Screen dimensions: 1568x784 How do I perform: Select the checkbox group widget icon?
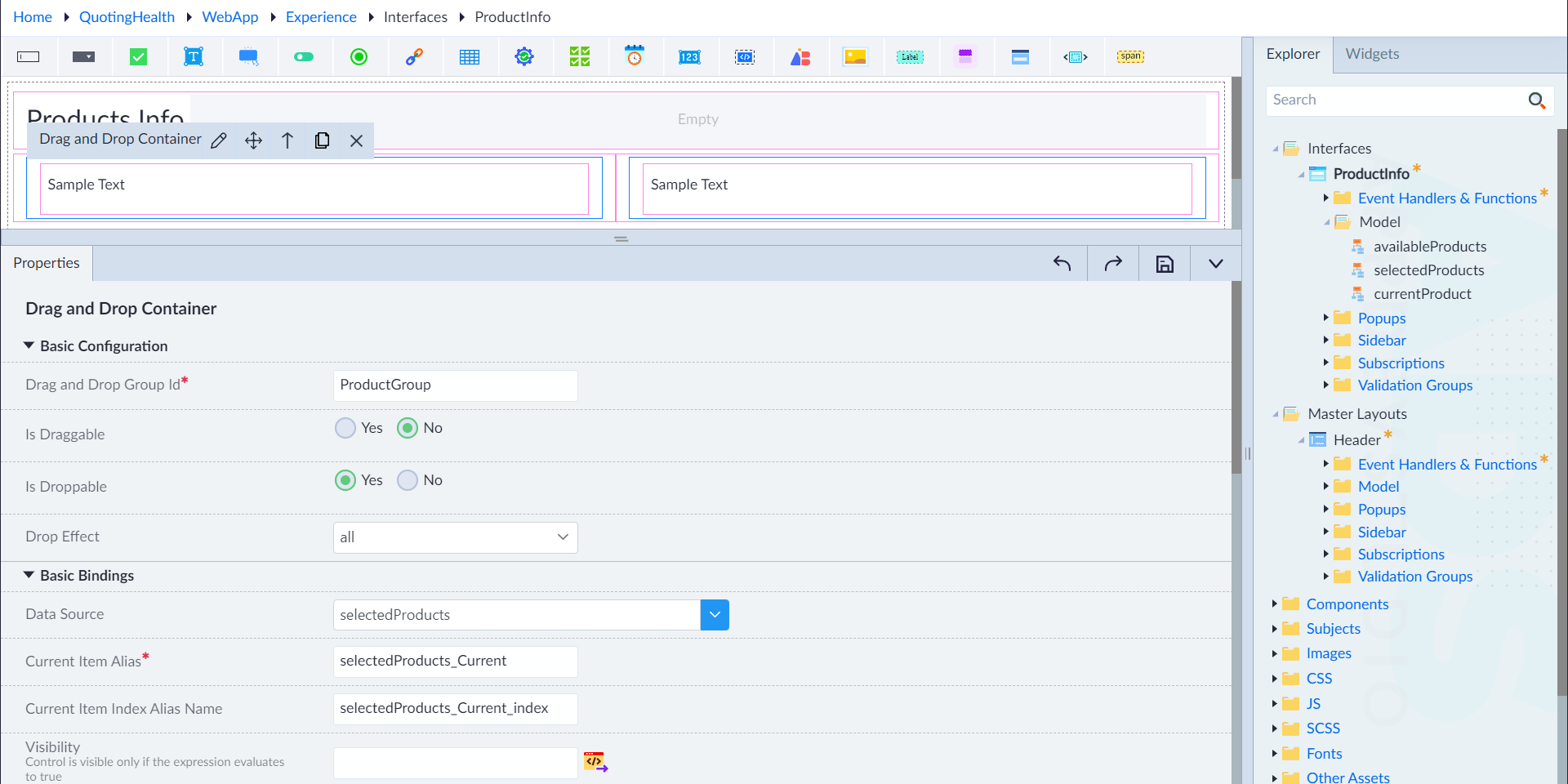click(x=580, y=56)
